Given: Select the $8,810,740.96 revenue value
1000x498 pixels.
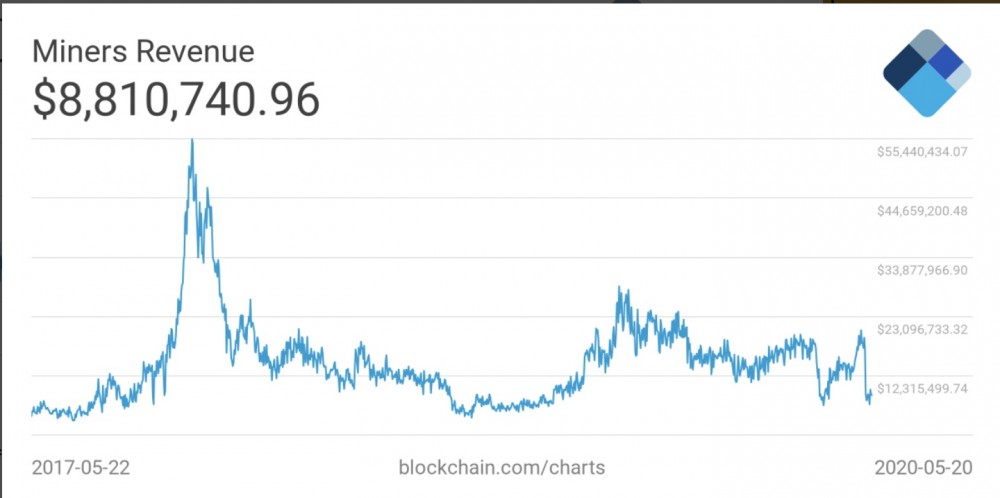Looking at the screenshot, I should 176,99.
